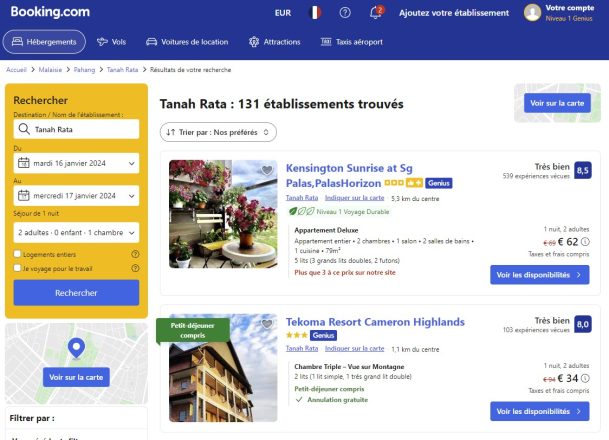The height and width of the screenshot is (440, 609).
Task: Open check-out date dropdown mercredi 17 janvier
Action: pos(76,196)
